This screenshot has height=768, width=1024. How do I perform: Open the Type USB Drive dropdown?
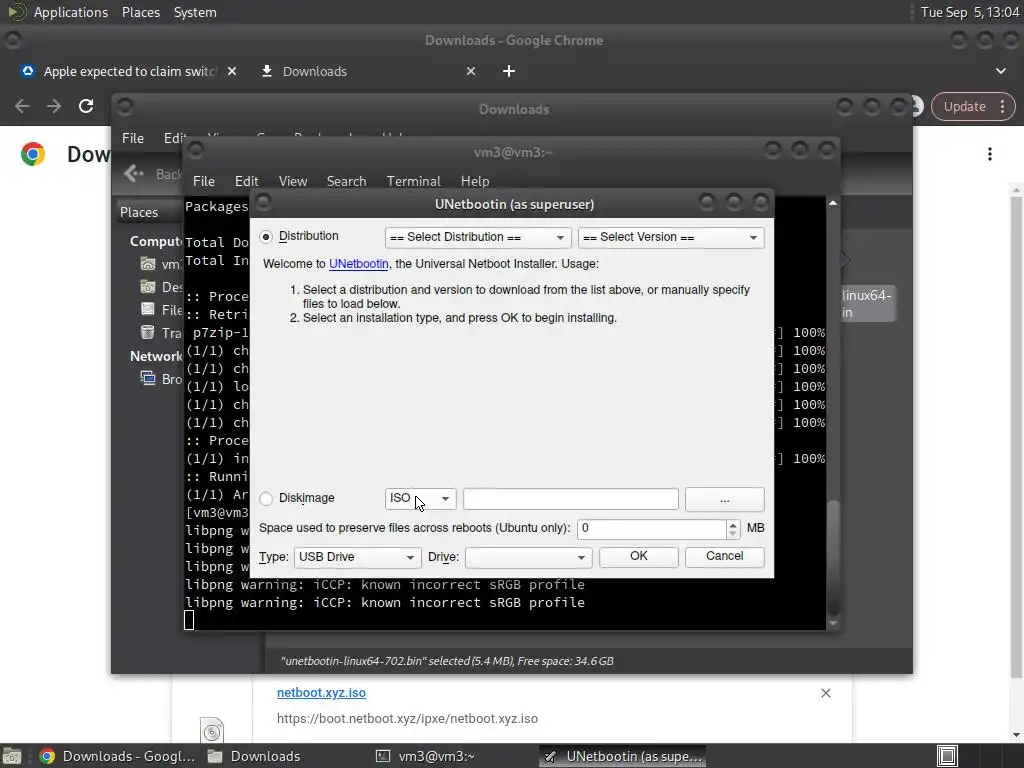click(x=357, y=557)
